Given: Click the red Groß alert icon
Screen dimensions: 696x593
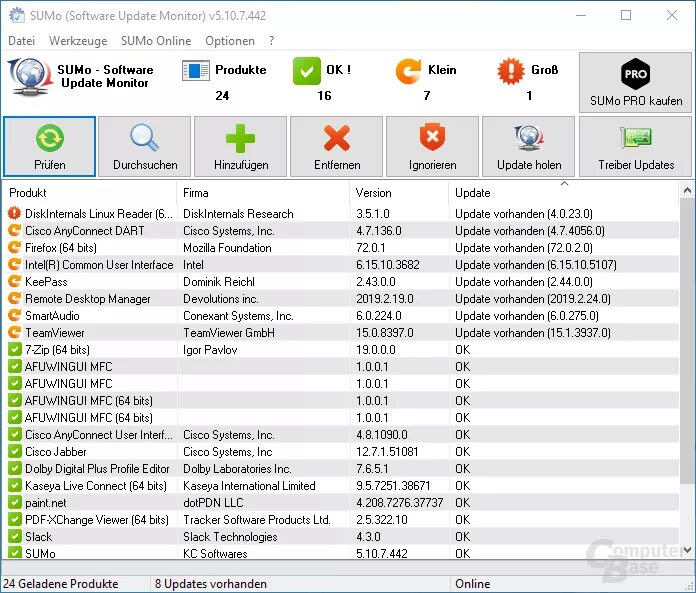Looking at the screenshot, I should coord(511,71).
